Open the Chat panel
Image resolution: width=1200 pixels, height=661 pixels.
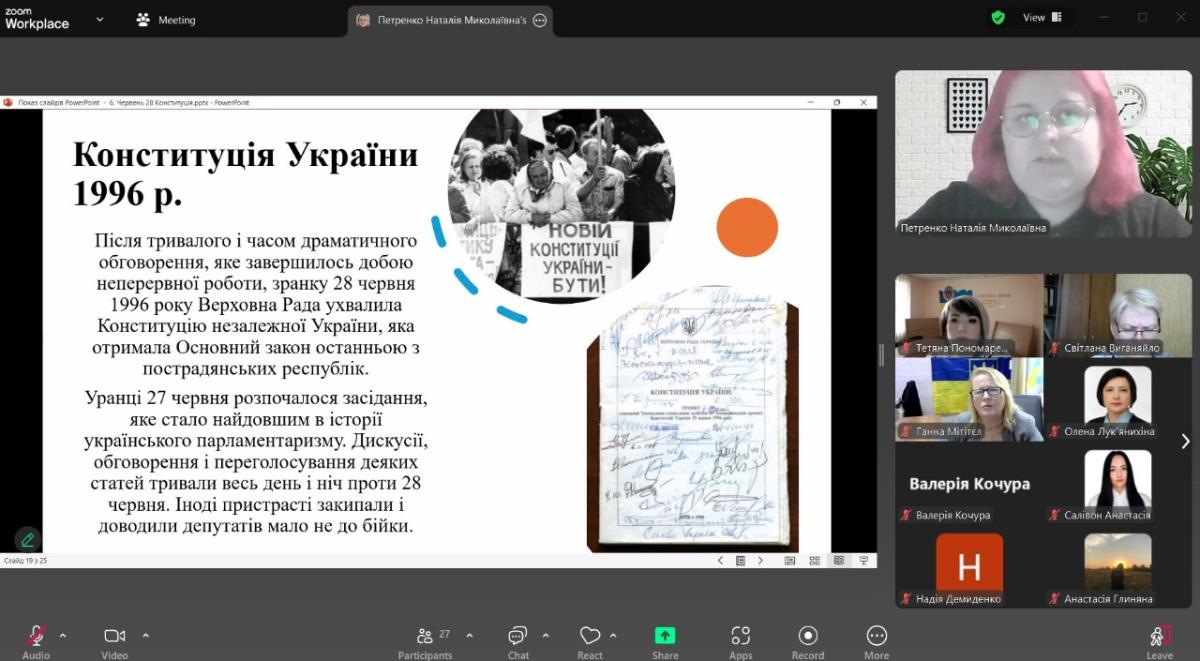pyautogui.click(x=518, y=637)
